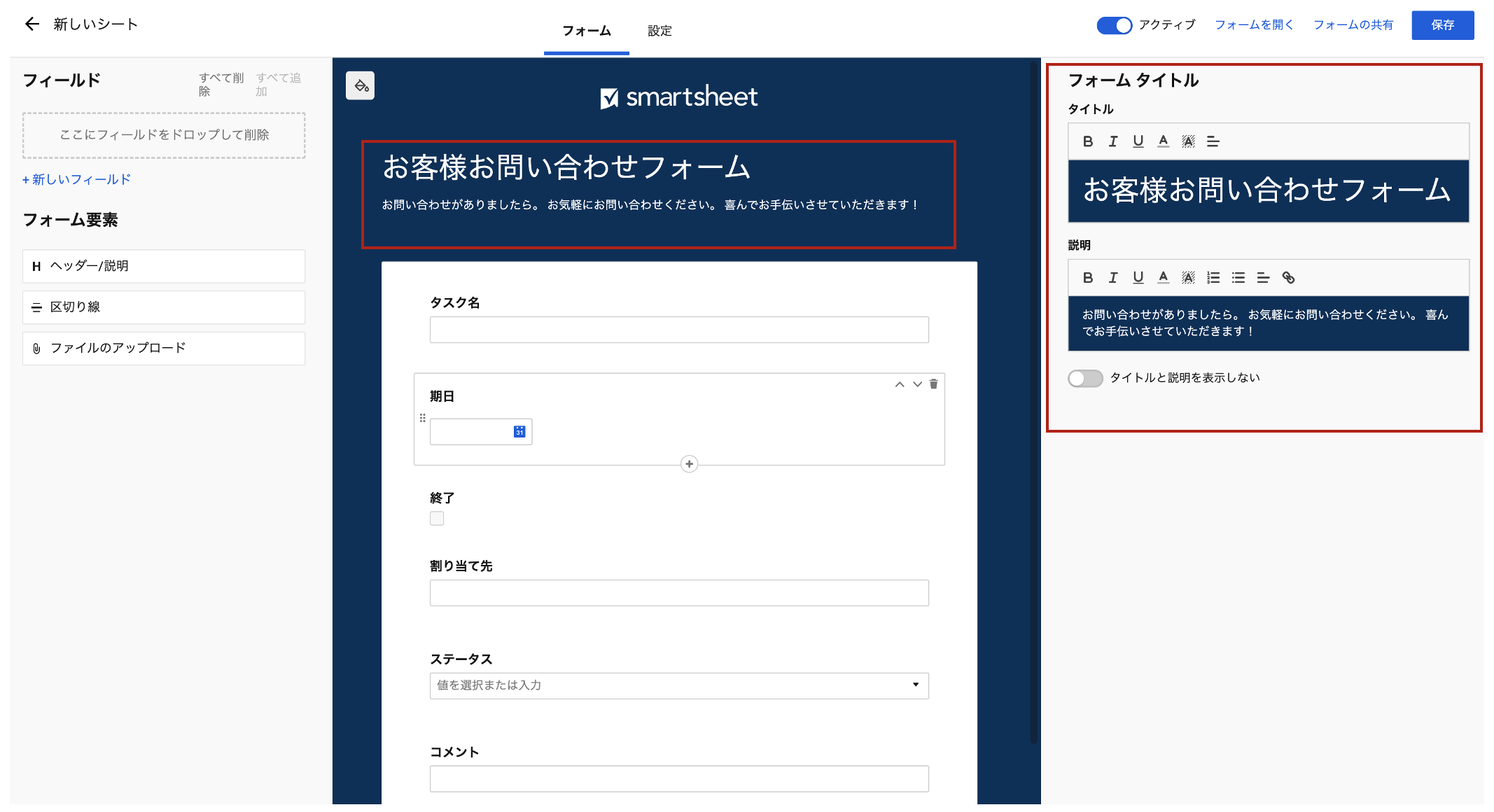Edit the 説明 text box in the right panel
Screen dimensions: 1494x812
pos(1268,323)
